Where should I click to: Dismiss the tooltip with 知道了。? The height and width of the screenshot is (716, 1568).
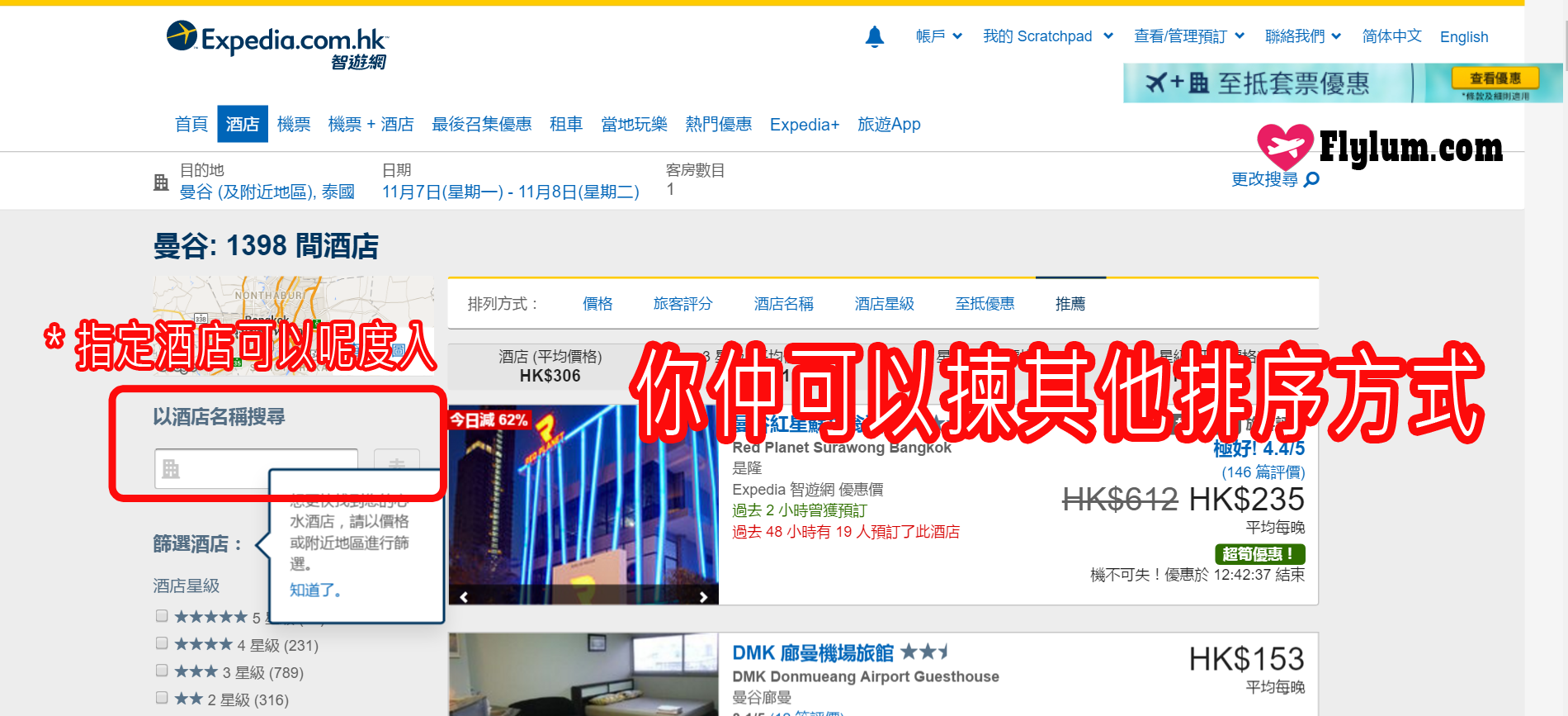(315, 590)
